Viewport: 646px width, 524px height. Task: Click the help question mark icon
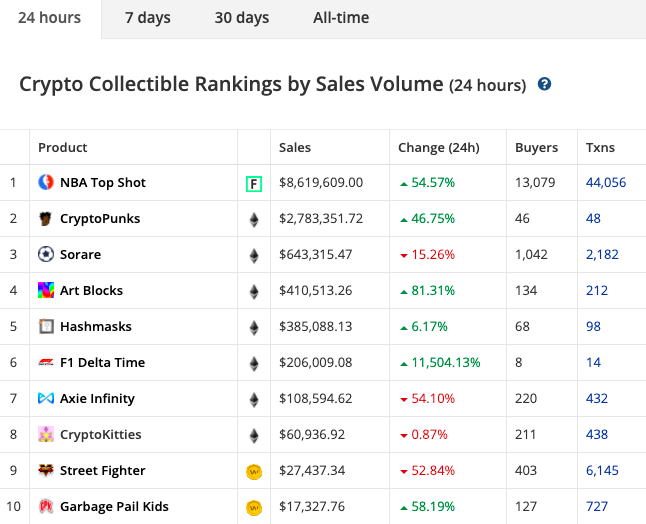tap(544, 84)
